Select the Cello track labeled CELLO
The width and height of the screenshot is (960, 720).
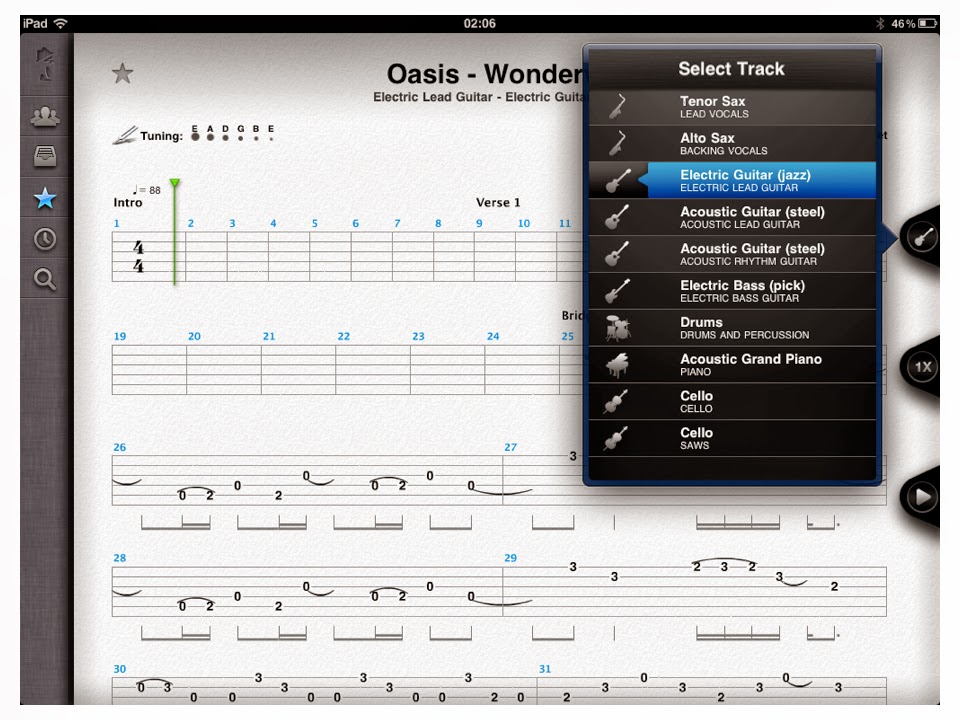click(x=732, y=401)
